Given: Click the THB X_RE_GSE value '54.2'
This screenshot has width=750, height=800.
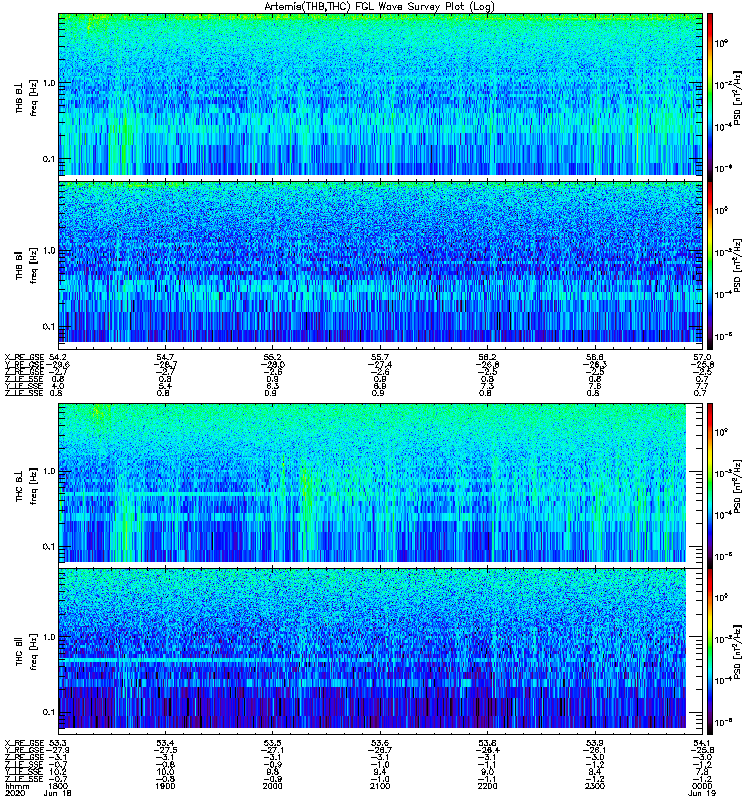Looking at the screenshot, I should 57,357.
